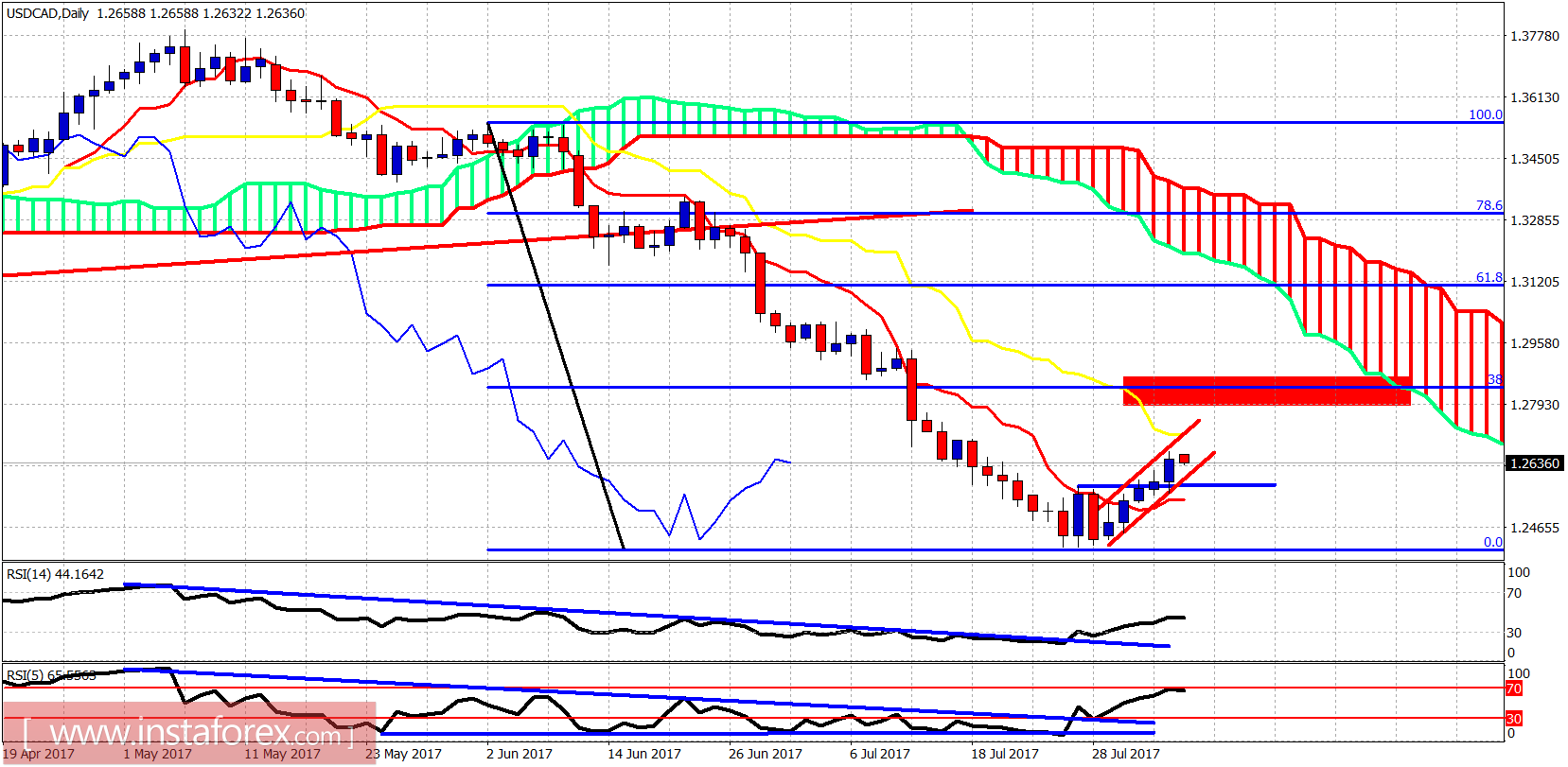Select the 1.27930 price axis label

coord(1535,405)
